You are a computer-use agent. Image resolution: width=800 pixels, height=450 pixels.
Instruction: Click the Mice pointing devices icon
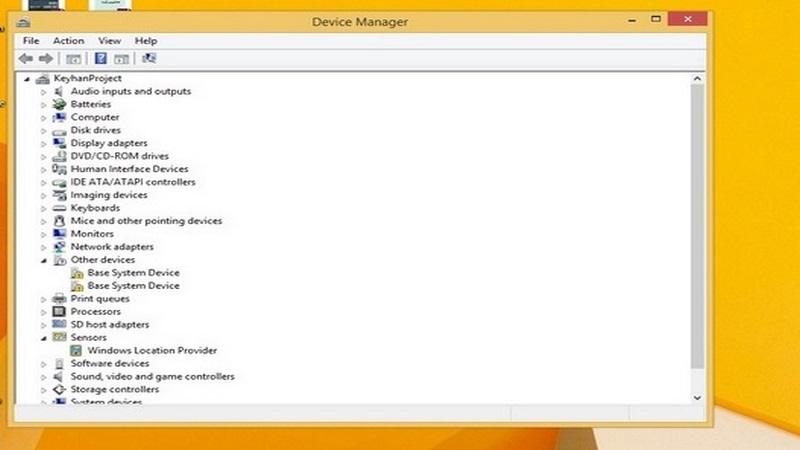[59, 221]
